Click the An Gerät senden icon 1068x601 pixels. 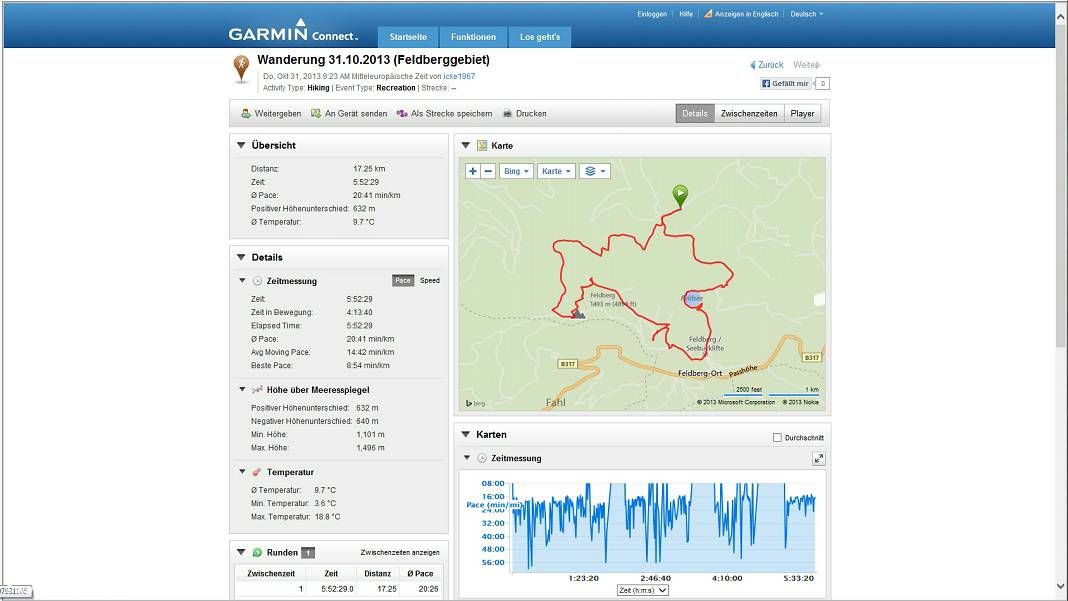316,114
